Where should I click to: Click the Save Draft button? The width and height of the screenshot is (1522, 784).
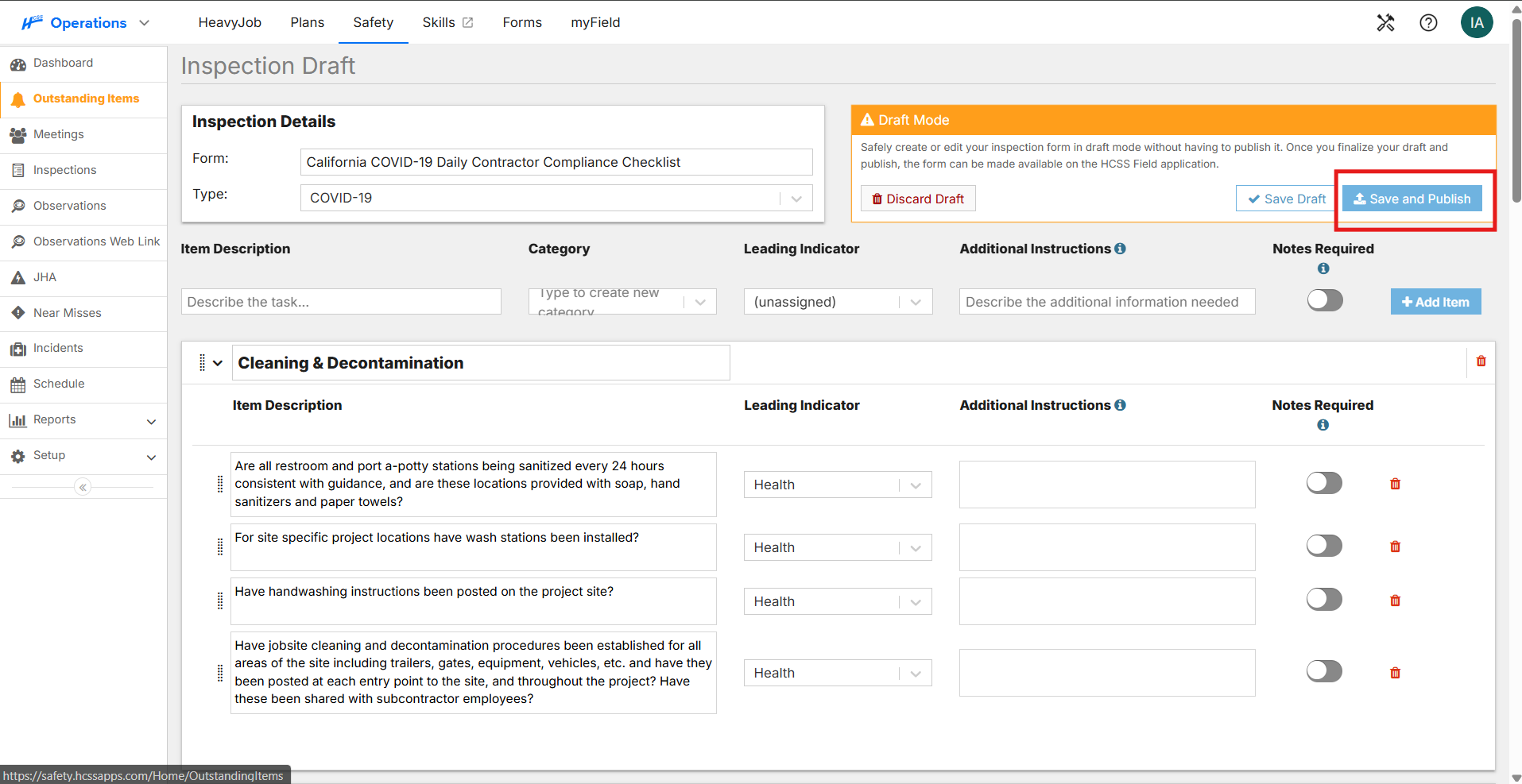1287,199
